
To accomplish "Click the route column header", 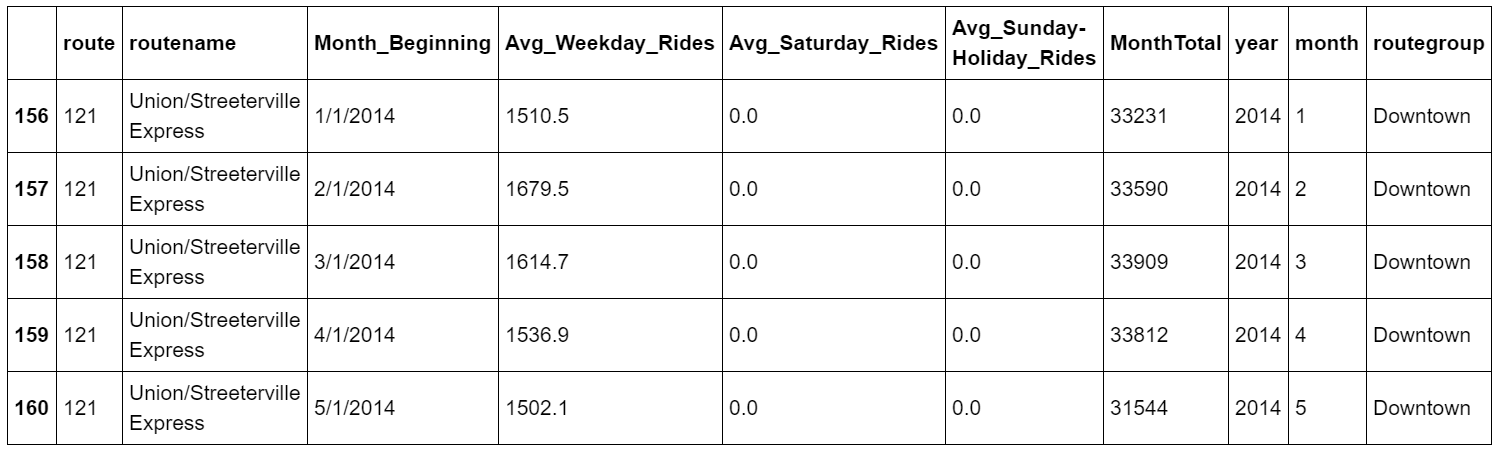I will [x=86, y=44].
